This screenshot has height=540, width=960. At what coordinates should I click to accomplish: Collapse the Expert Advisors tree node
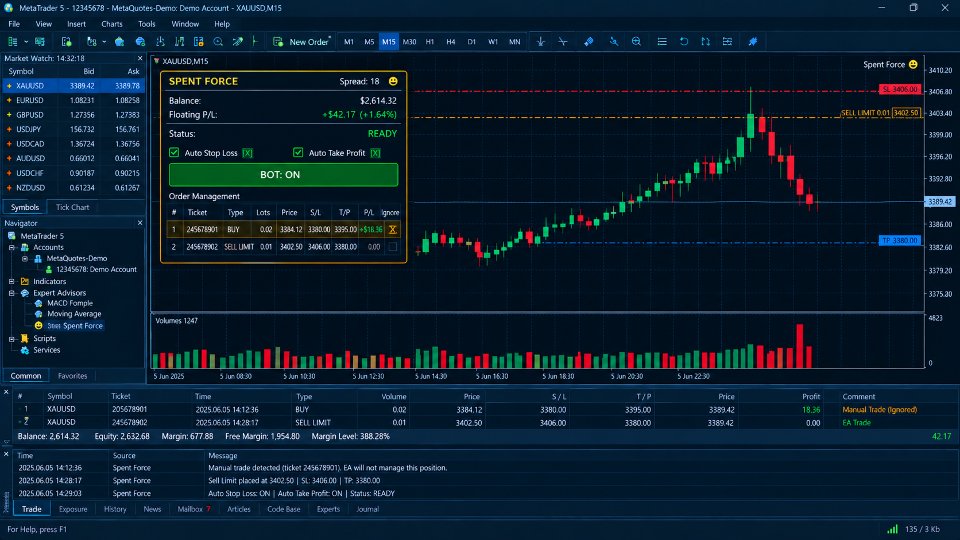click(x=12, y=293)
